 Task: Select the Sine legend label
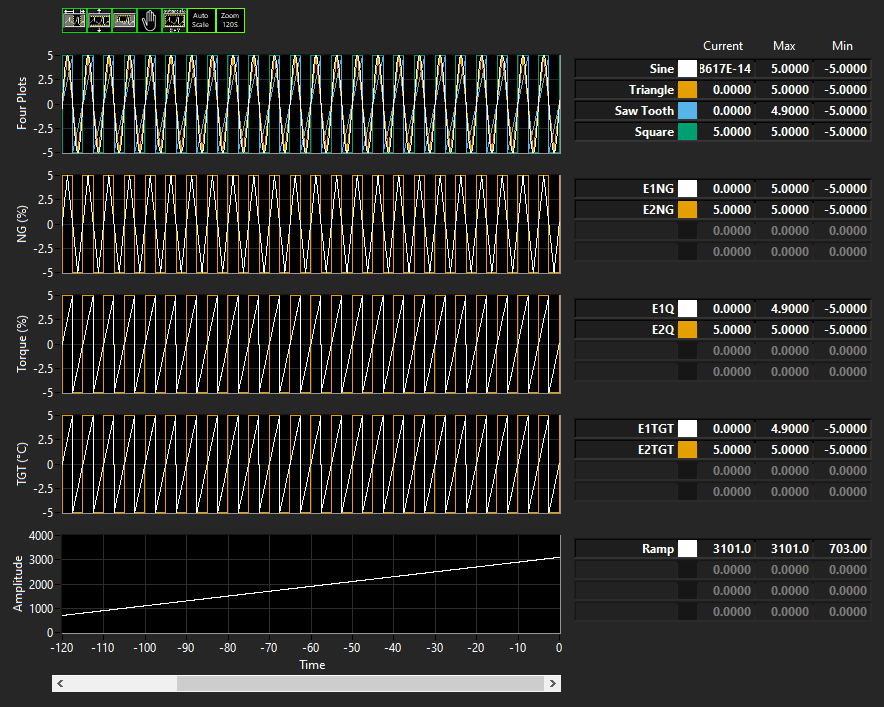(661, 69)
